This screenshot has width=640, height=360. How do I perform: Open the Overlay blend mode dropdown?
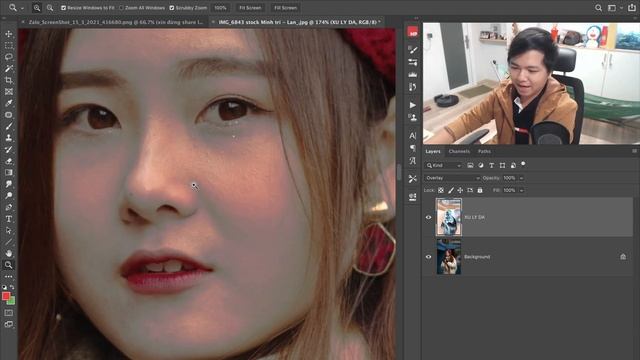tap(452, 178)
